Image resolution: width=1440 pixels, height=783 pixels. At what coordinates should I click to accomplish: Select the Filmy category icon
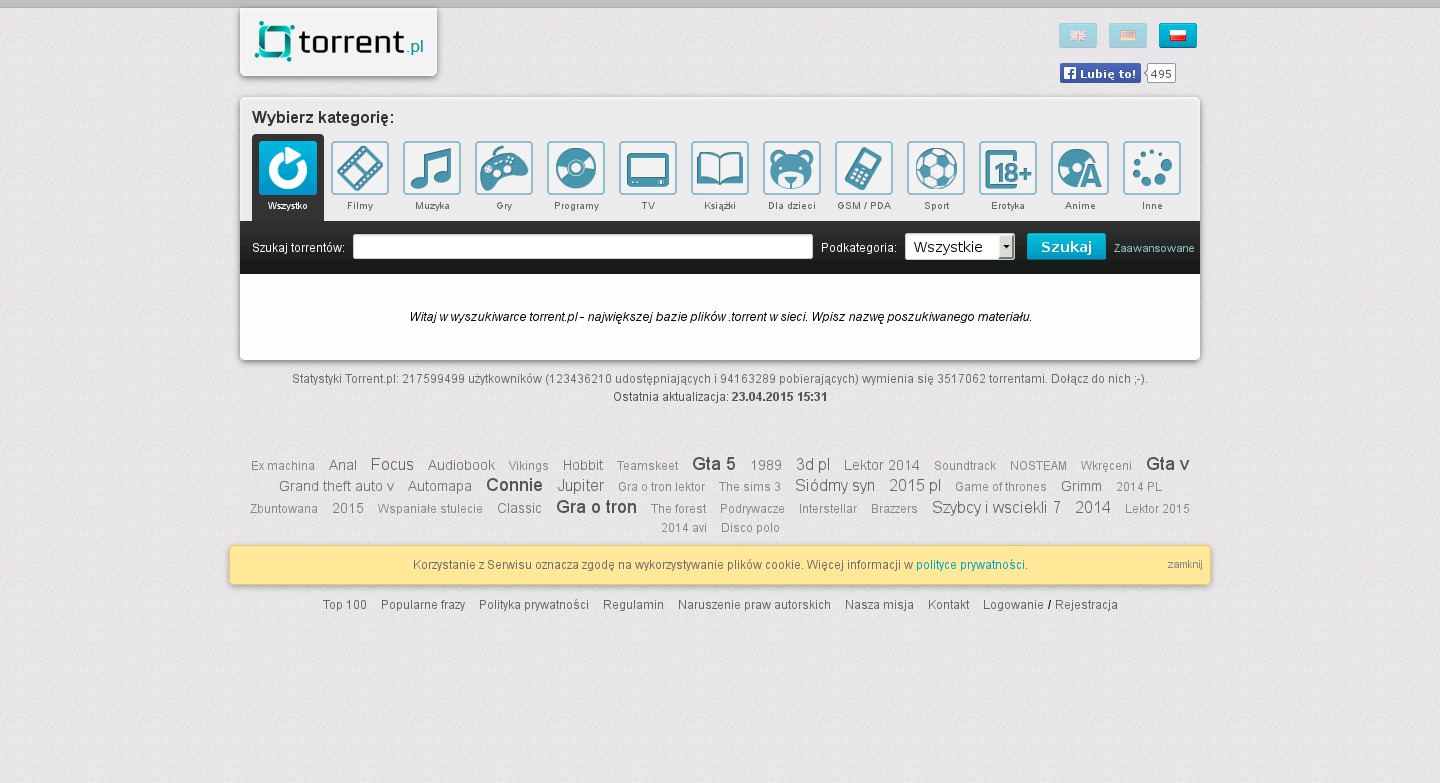[x=360, y=168]
